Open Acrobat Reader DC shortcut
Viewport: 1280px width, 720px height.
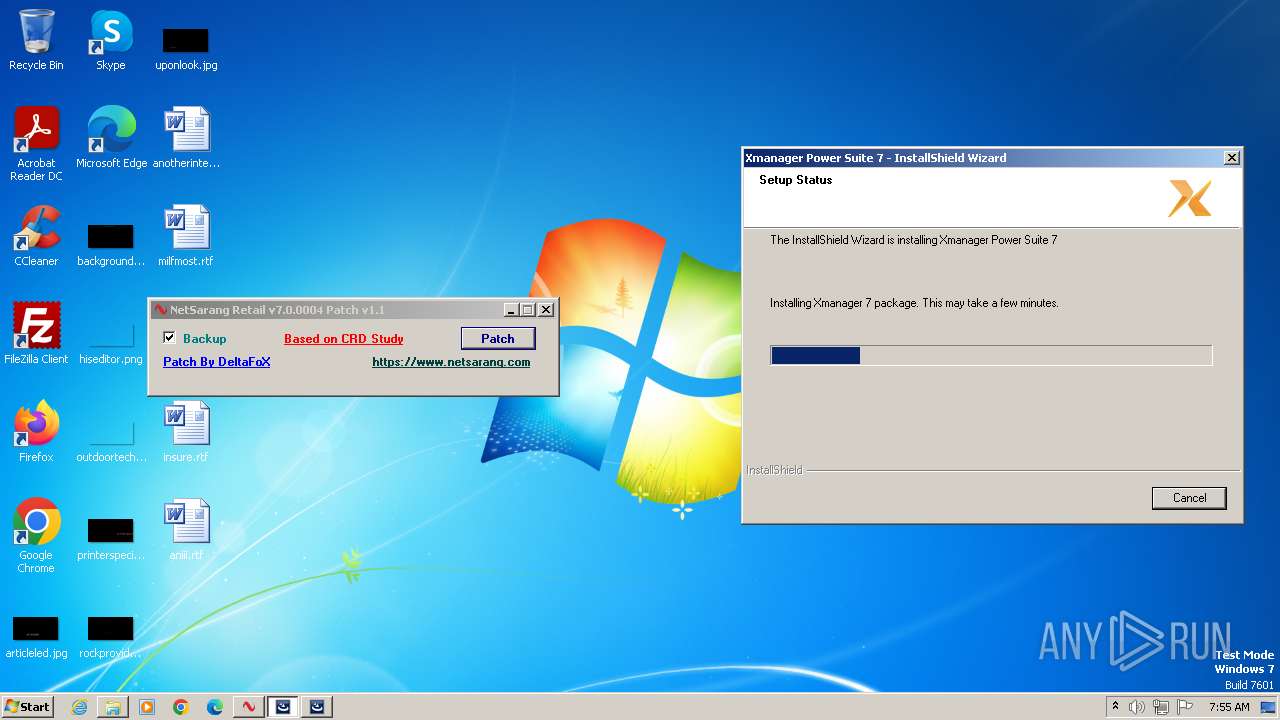(36, 143)
